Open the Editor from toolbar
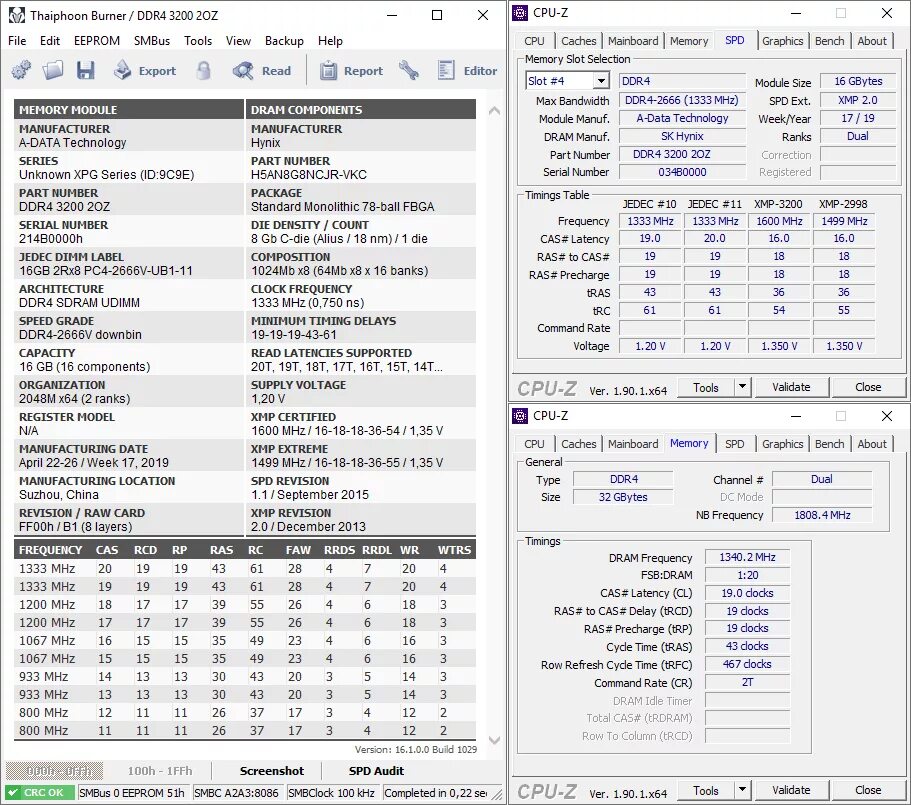 (467, 71)
